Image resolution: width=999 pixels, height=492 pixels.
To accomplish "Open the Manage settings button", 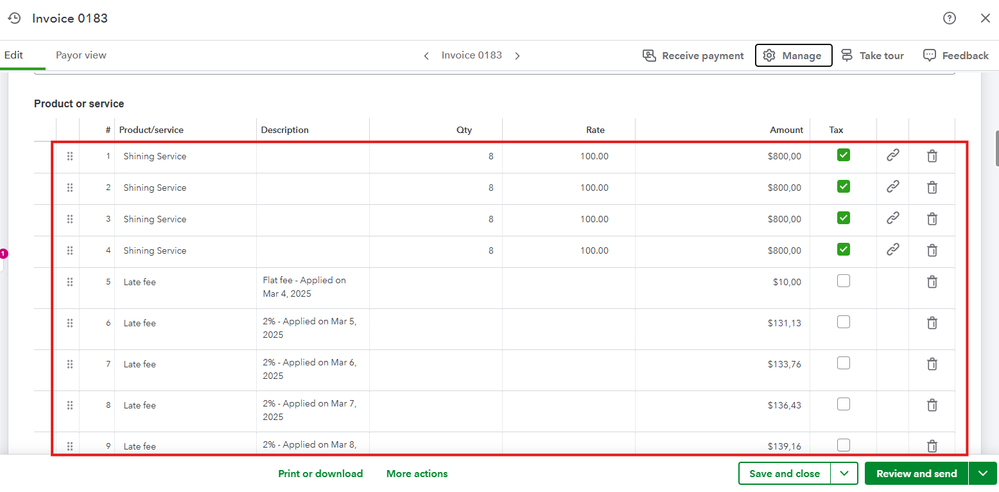I will tap(793, 55).
